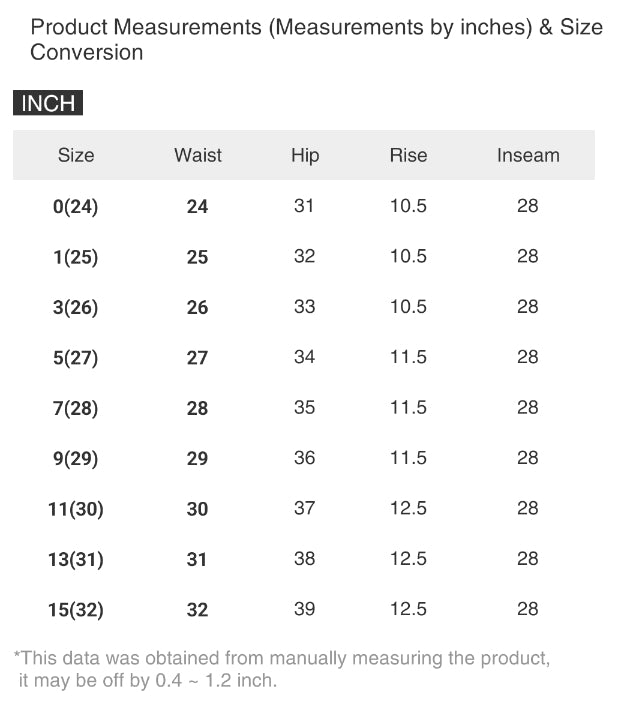The image size is (630, 706).
Task: Click the Inseam column header
Action: click(x=528, y=155)
